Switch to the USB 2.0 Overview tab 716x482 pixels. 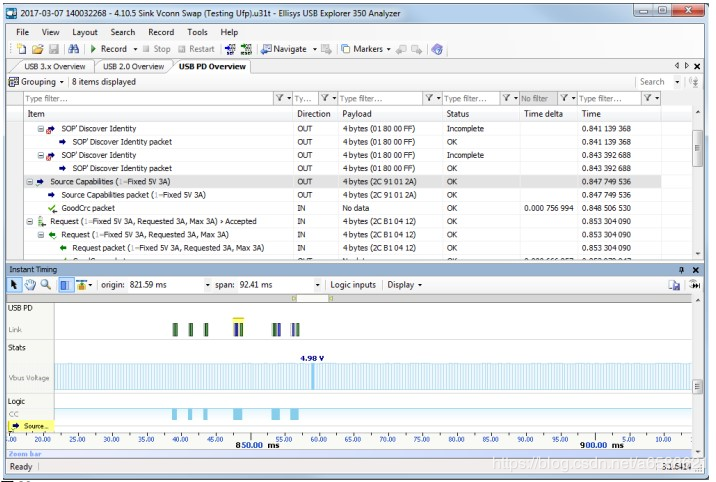pos(135,67)
